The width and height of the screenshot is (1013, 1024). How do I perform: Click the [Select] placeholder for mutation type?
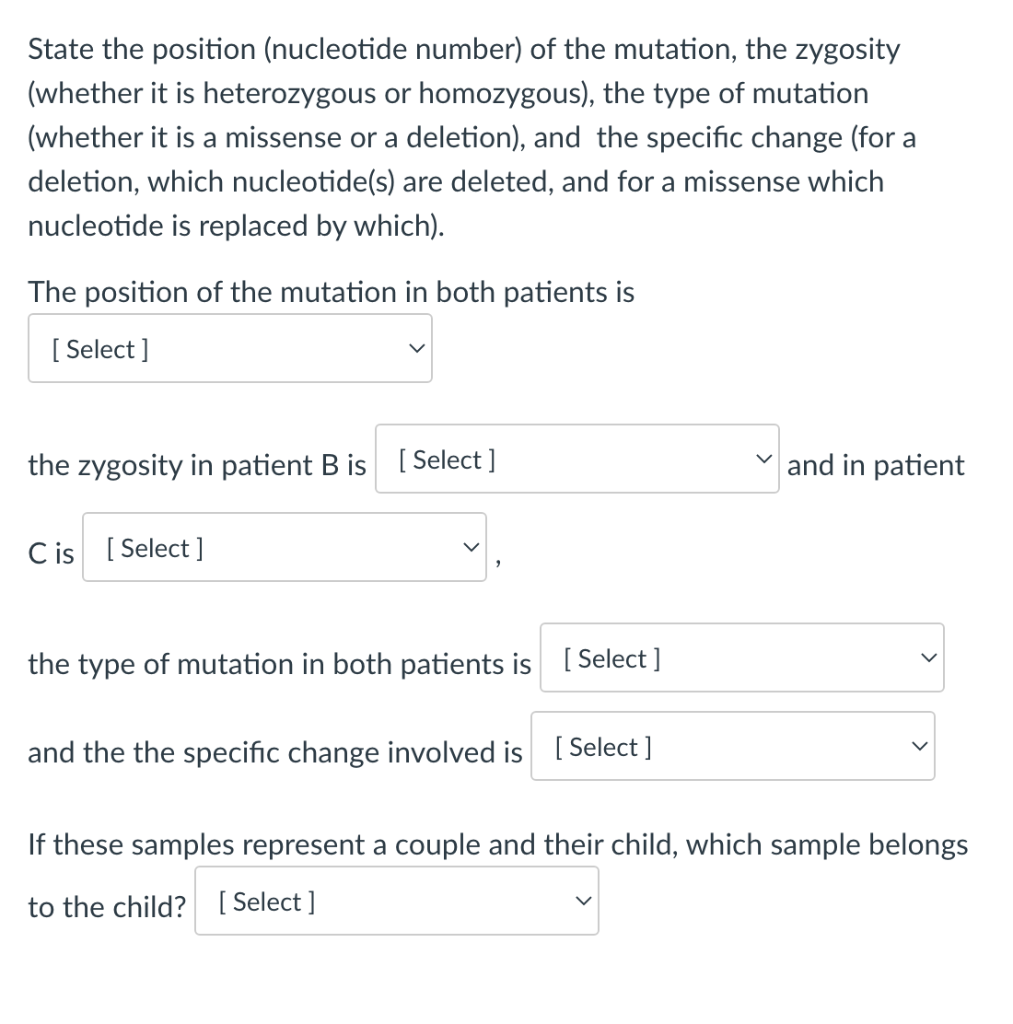tap(611, 657)
